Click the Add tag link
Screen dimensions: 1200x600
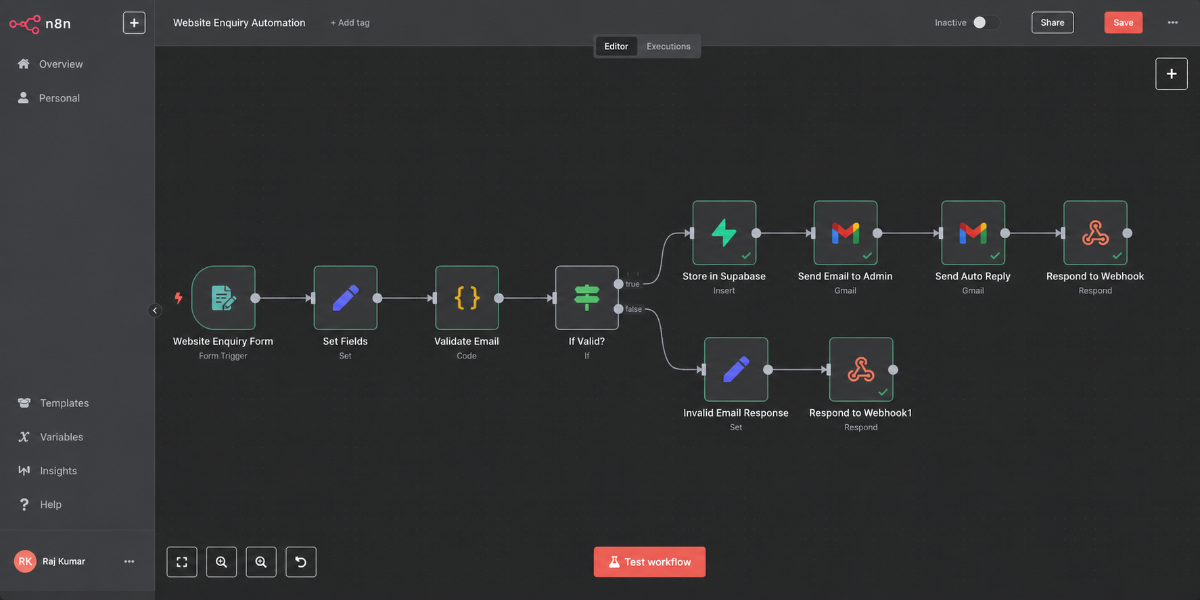pyautogui.click(x=350, y=23)
